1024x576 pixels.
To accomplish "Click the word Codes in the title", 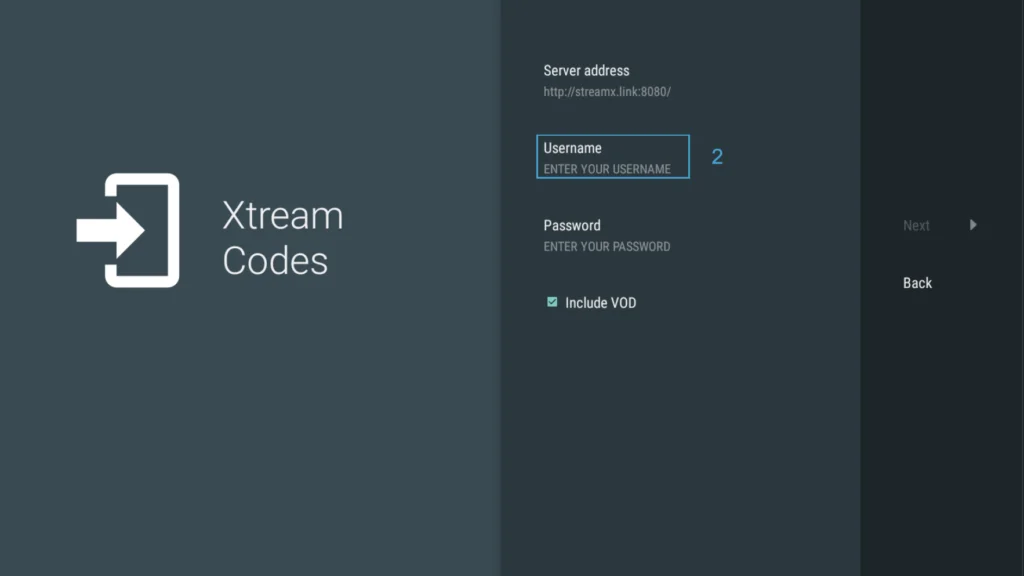I will pyautogui.click(x=275, y=261).
